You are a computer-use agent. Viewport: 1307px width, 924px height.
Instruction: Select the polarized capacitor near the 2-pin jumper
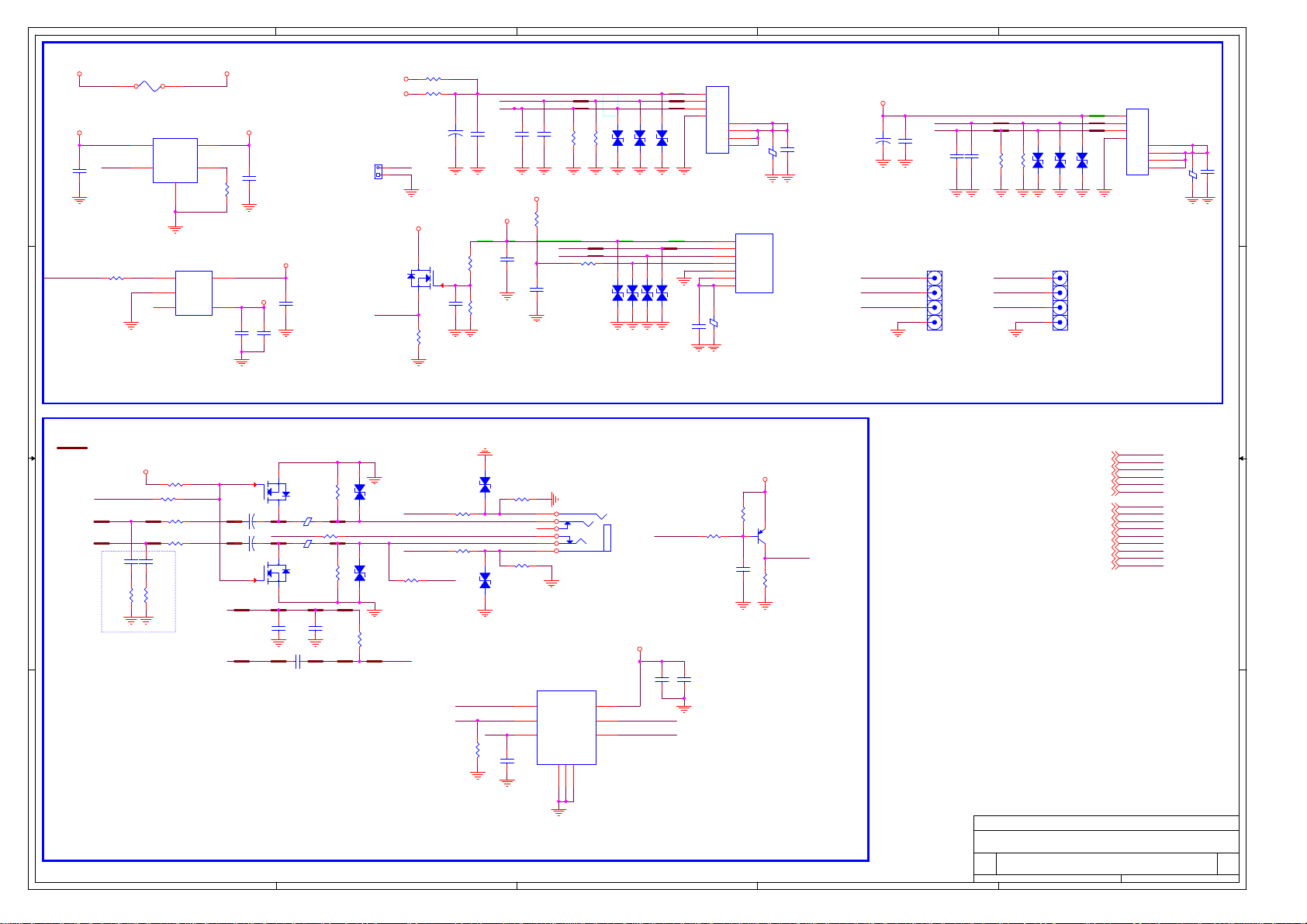[x=455, y=134]
